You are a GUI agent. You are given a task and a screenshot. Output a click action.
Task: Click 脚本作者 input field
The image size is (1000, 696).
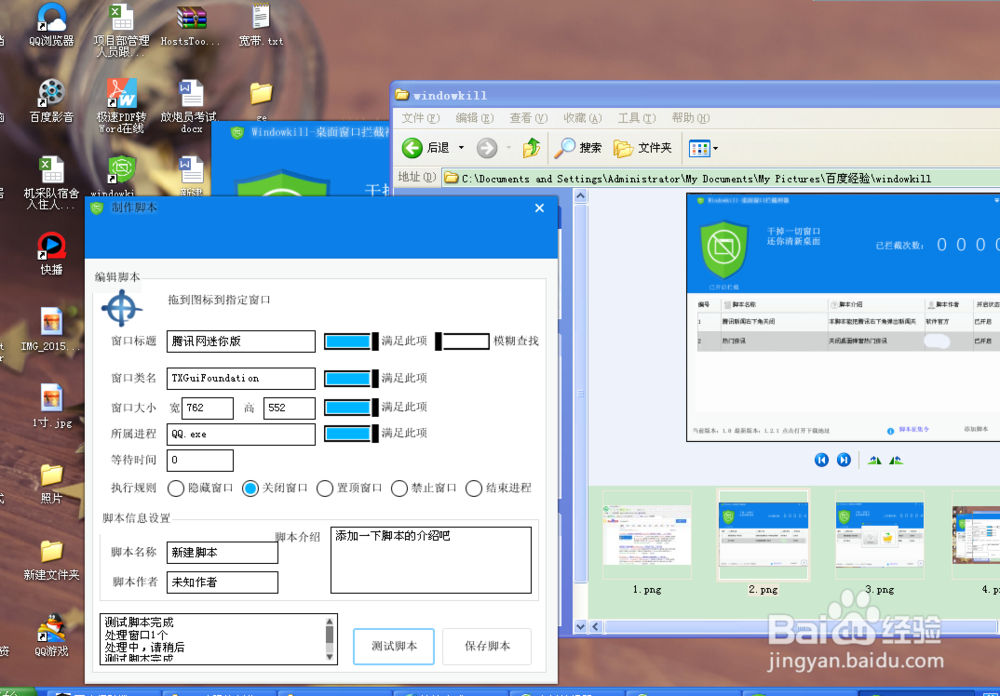pyautogui.click(x=223, y=582)
